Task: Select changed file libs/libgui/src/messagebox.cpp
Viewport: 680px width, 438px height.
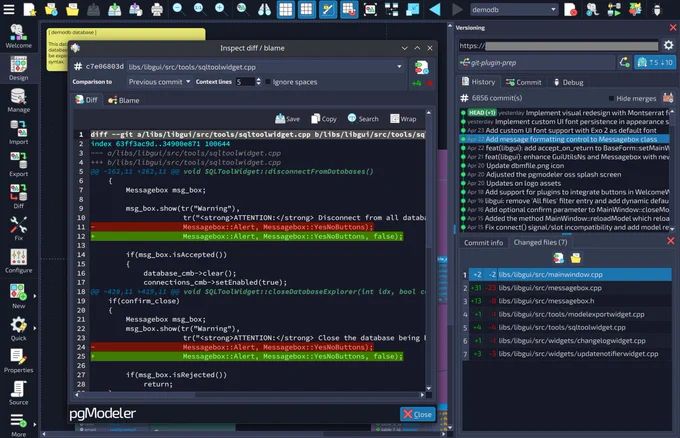Action: click(567, 288)
